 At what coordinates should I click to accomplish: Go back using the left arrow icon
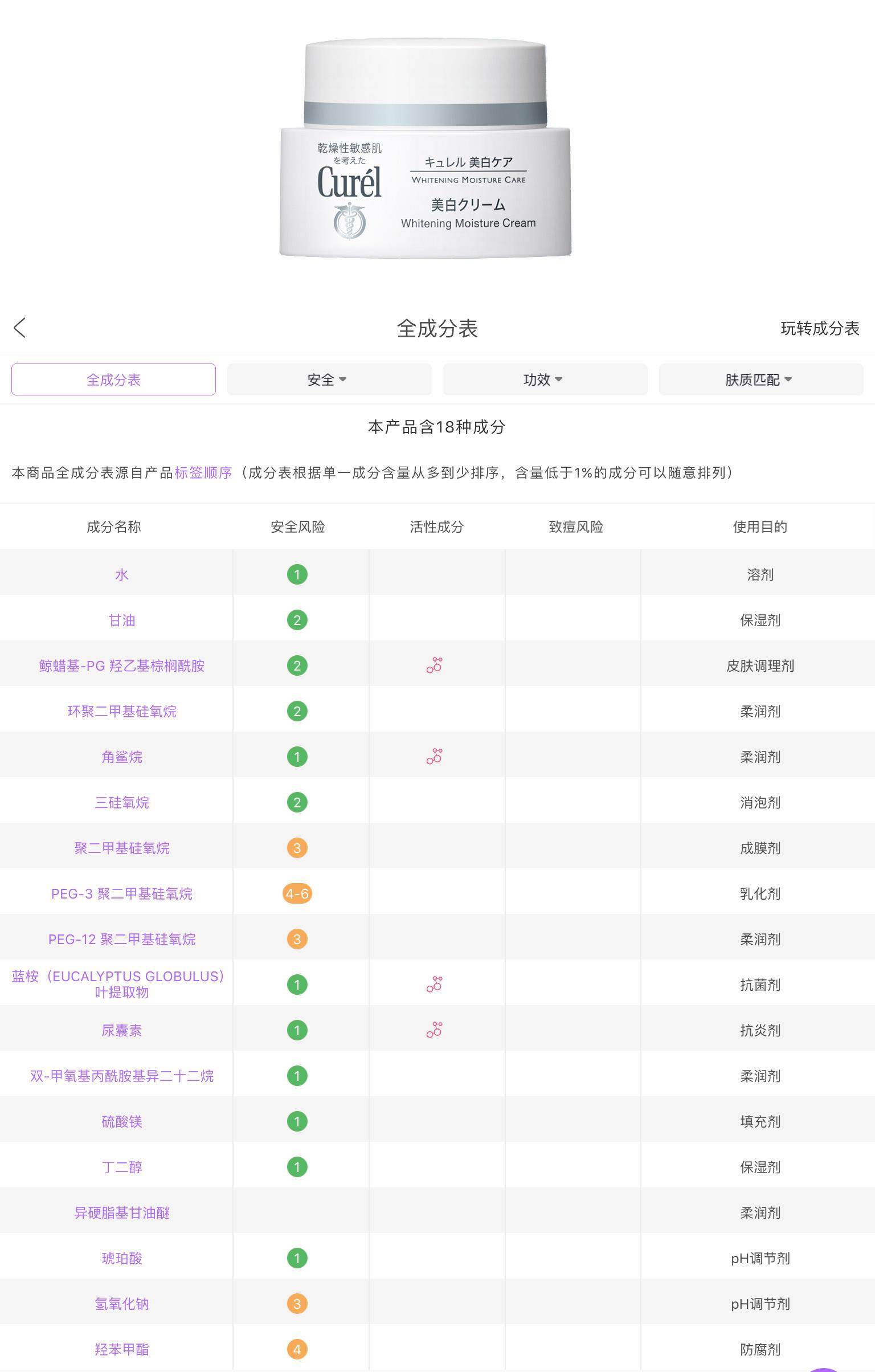point(19,328)
